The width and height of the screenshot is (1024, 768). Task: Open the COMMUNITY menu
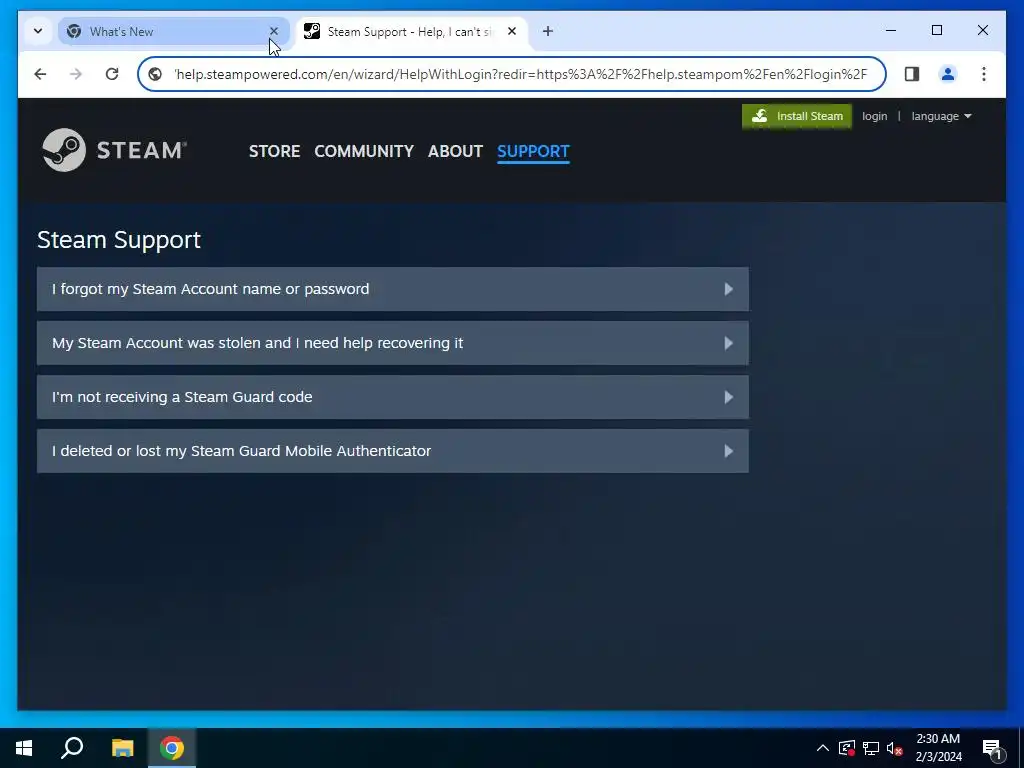coord(364,151)
